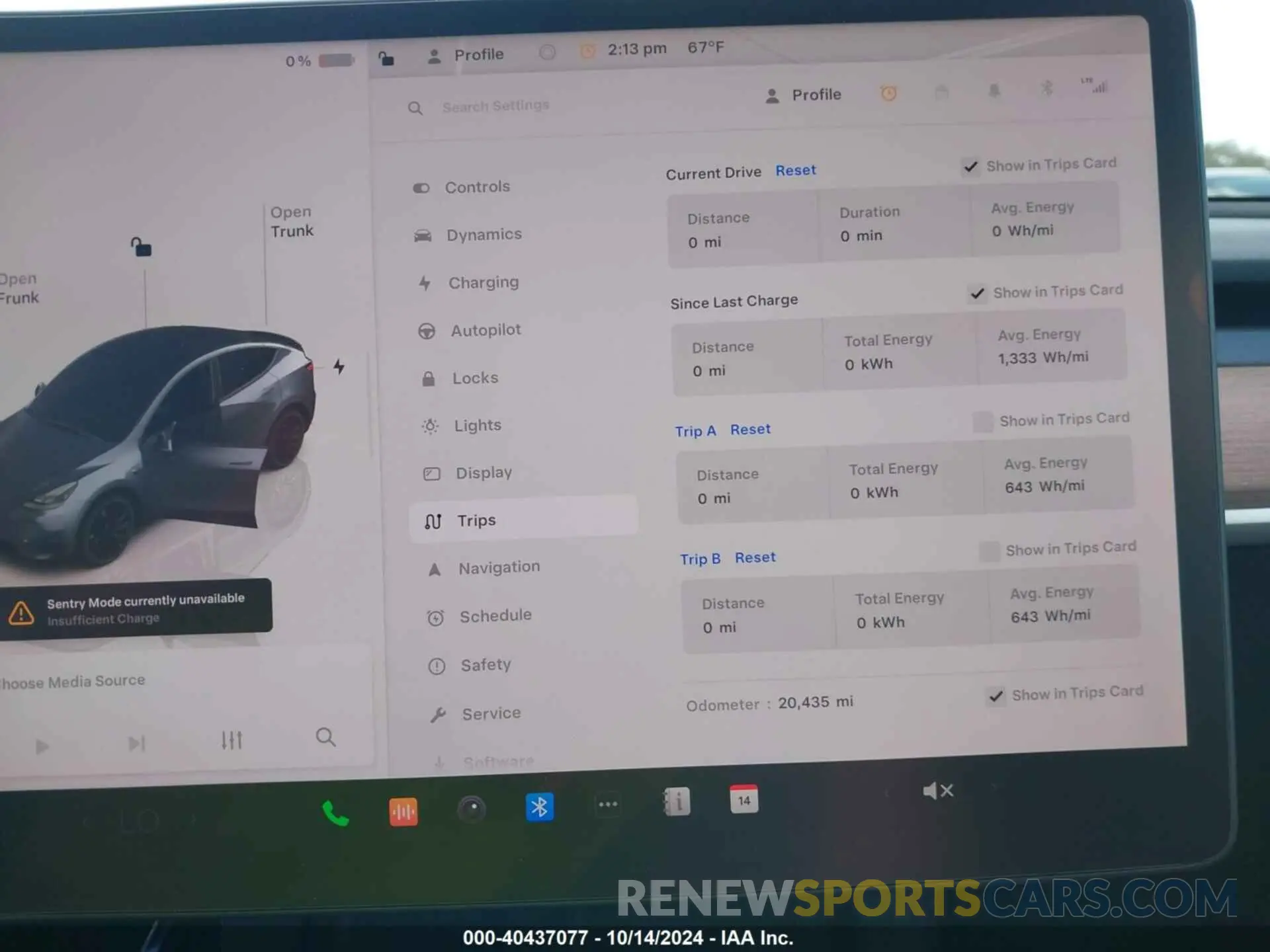
Task: Select the Trips menu entry
Action: coord(523,520)
